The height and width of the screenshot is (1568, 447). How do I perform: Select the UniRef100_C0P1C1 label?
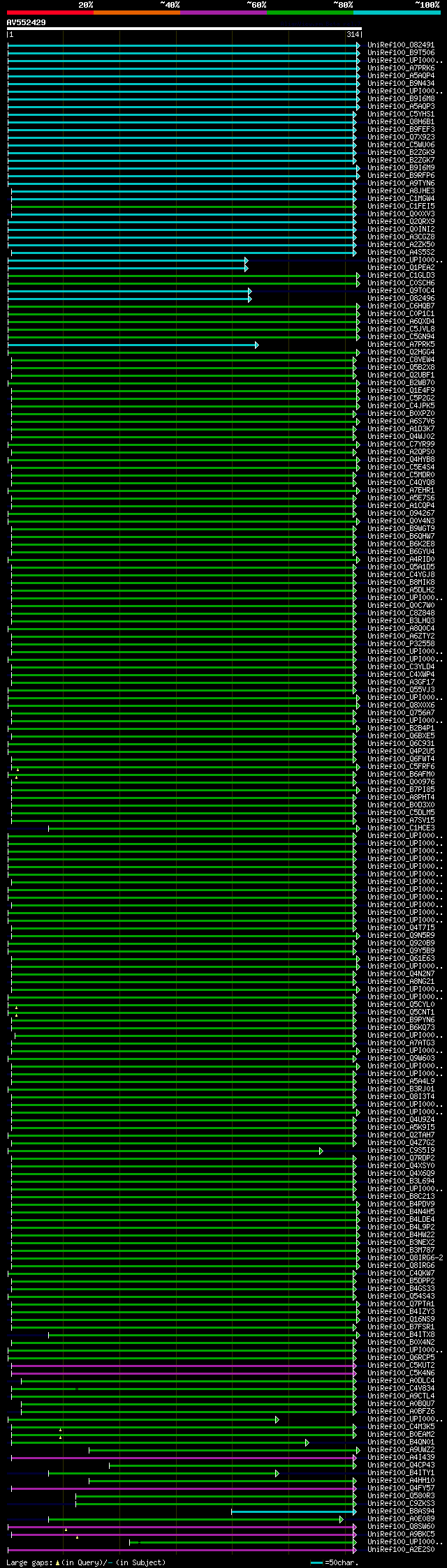coord(401,314)
